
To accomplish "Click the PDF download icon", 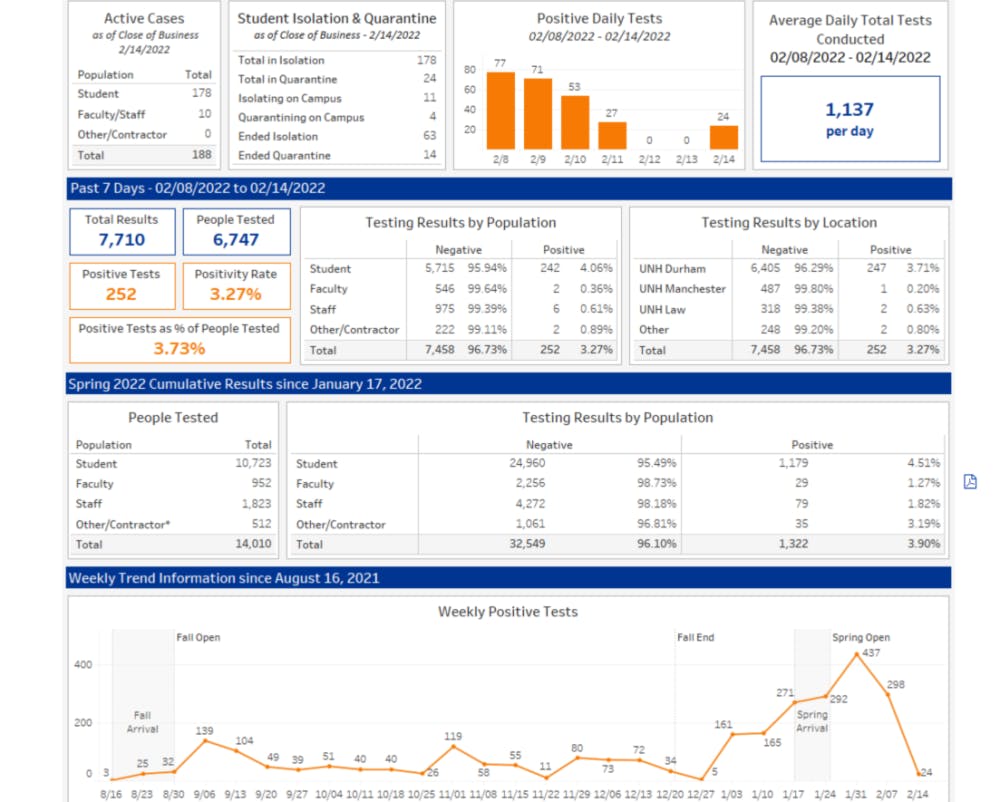I will tap(970, 482).
